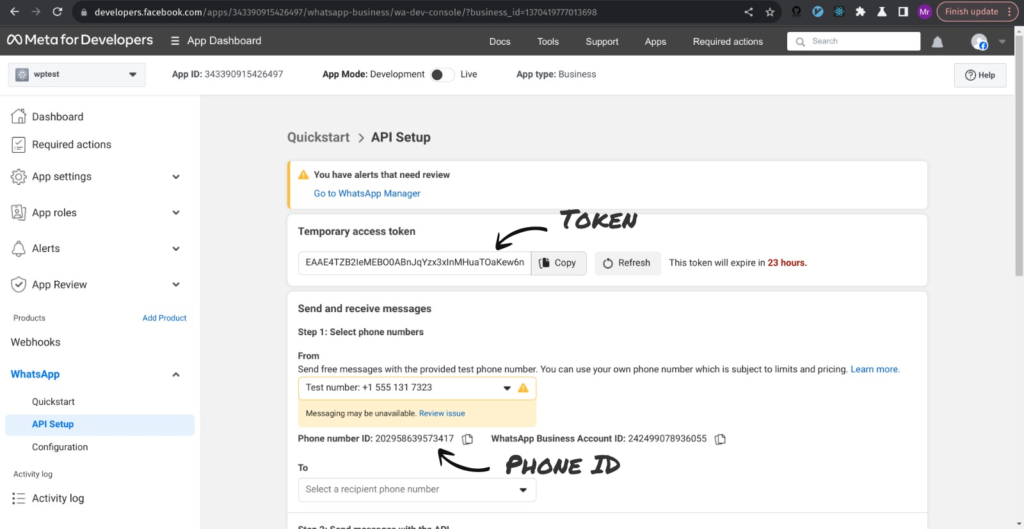
Task: Click the Search field in the header
Action: click(853, 41)
